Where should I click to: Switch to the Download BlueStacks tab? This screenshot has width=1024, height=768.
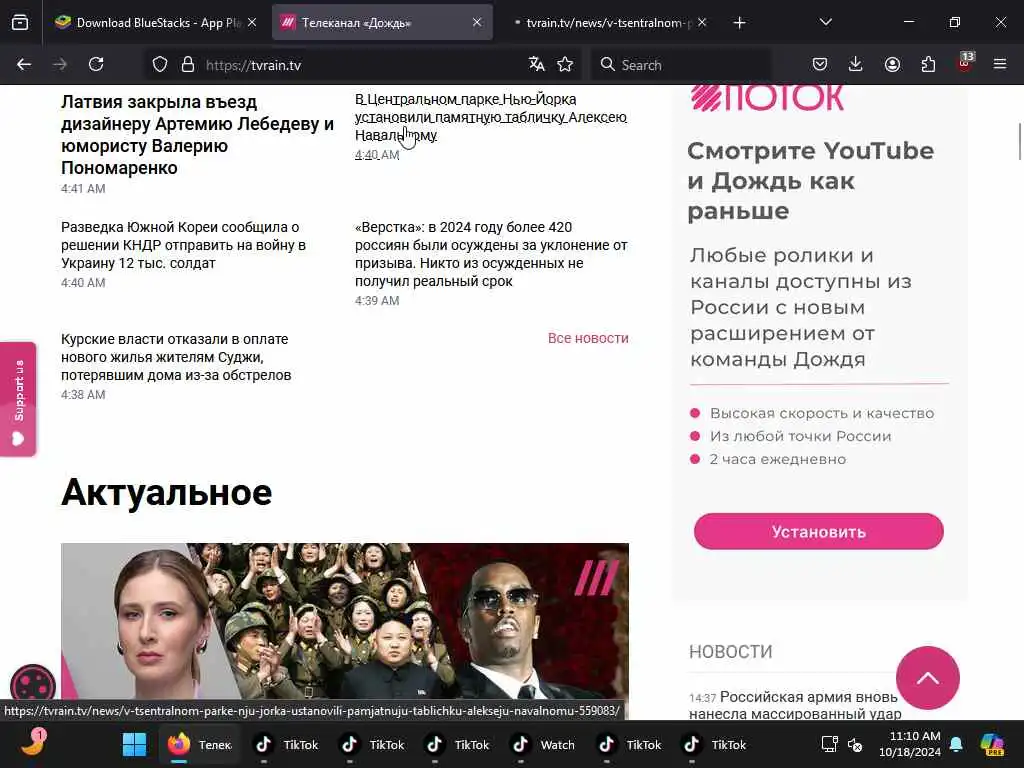[x=155, y=23]
